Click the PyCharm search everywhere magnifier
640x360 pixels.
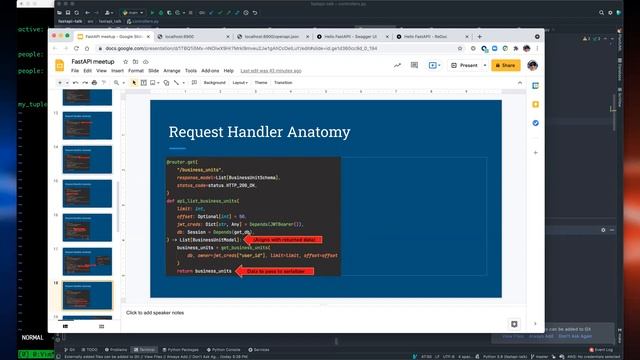click(x=601, y=13)
